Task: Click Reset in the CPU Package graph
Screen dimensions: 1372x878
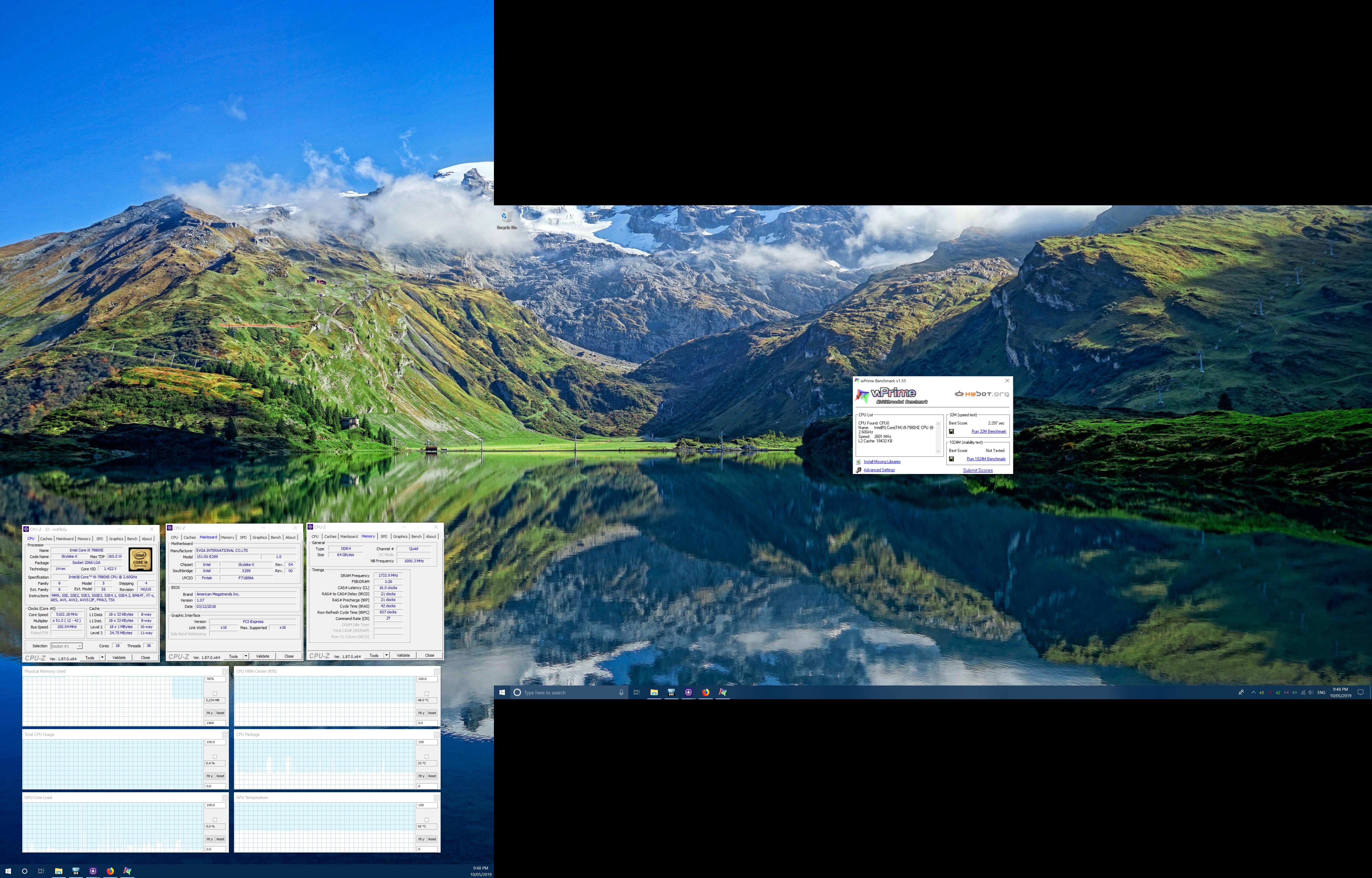Action: (432, 776)
